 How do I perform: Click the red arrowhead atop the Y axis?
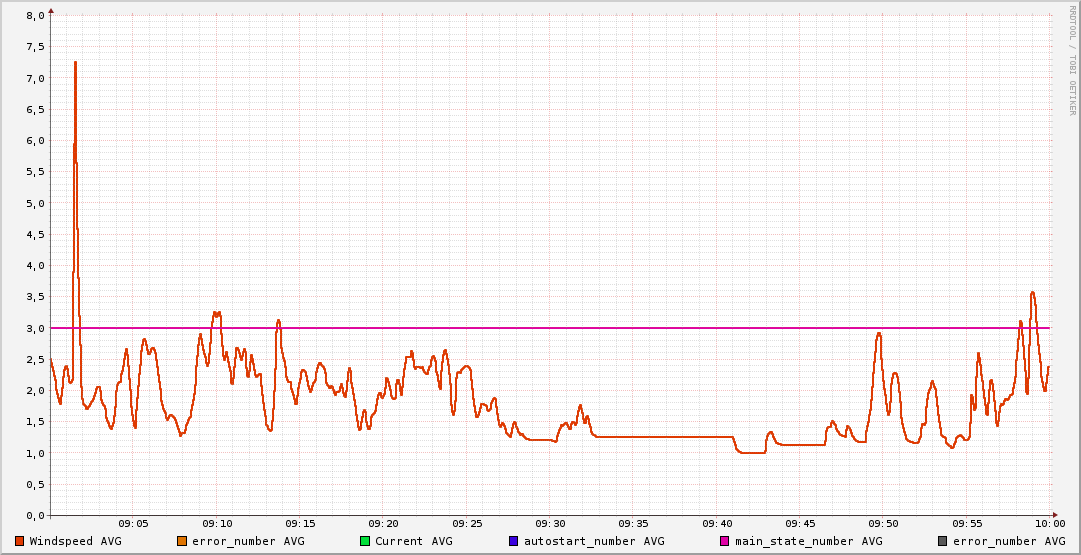click(x=51, y=11)
